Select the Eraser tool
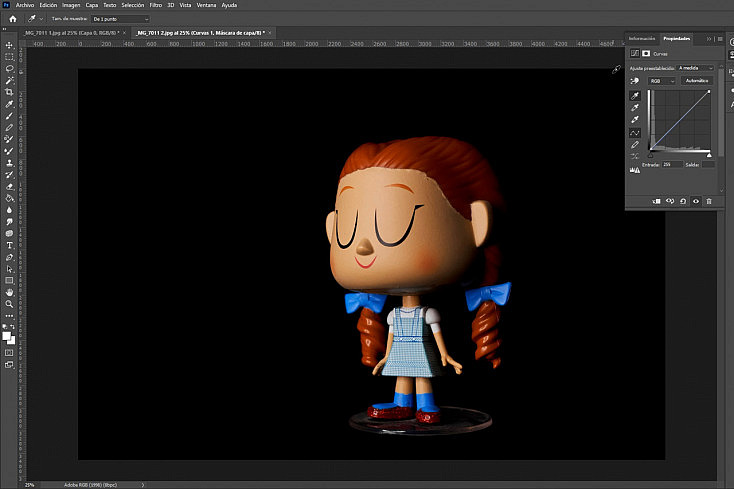This screenshot has height=489, width=734. pyautogui.click(x=9, y=187)
